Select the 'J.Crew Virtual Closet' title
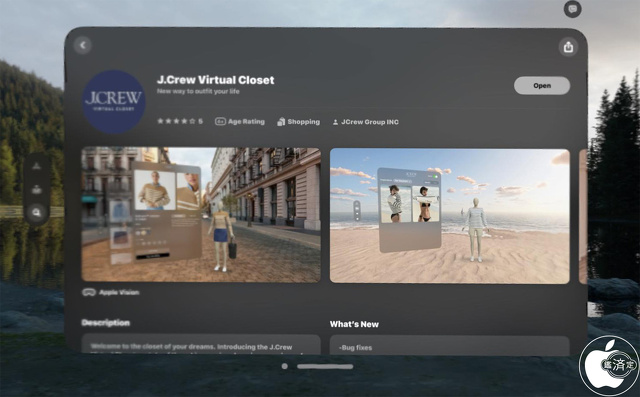This screenshot has height=397, width=640. coord(216,80)
